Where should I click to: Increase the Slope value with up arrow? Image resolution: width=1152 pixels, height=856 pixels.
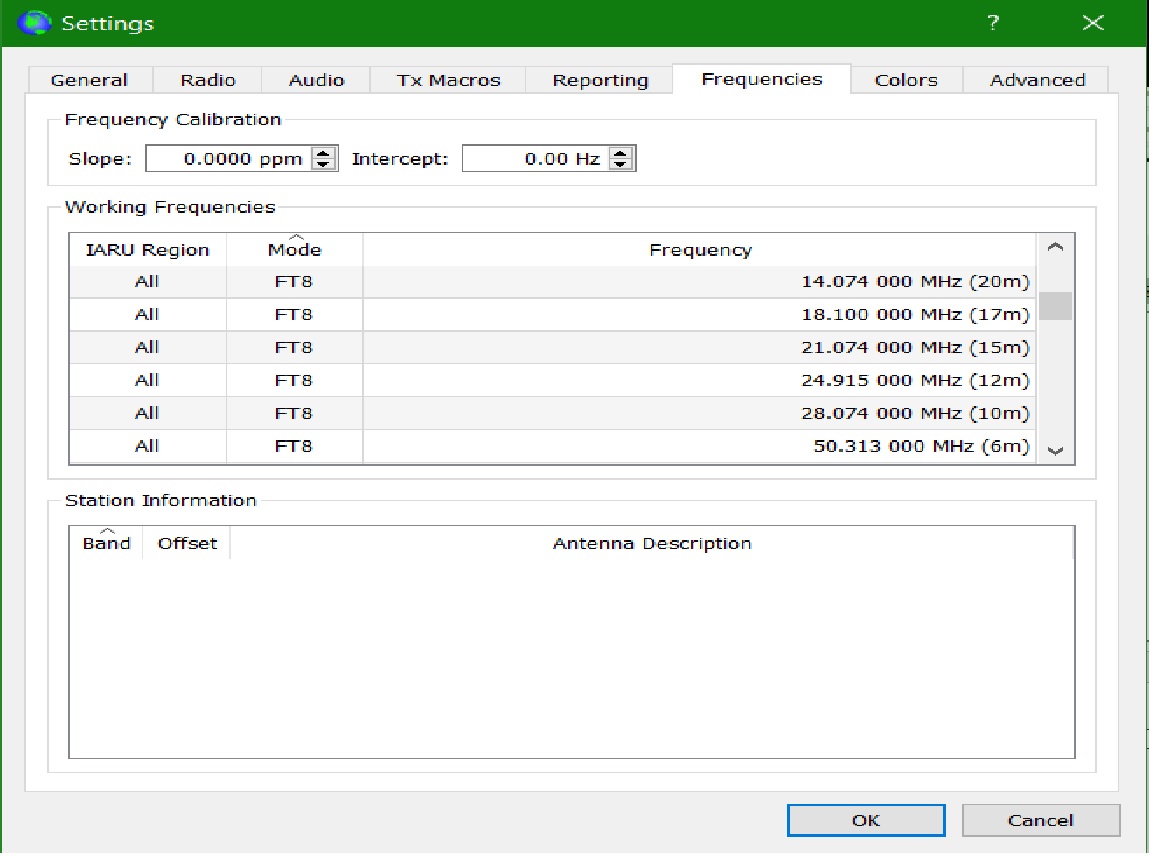point(324,153)
